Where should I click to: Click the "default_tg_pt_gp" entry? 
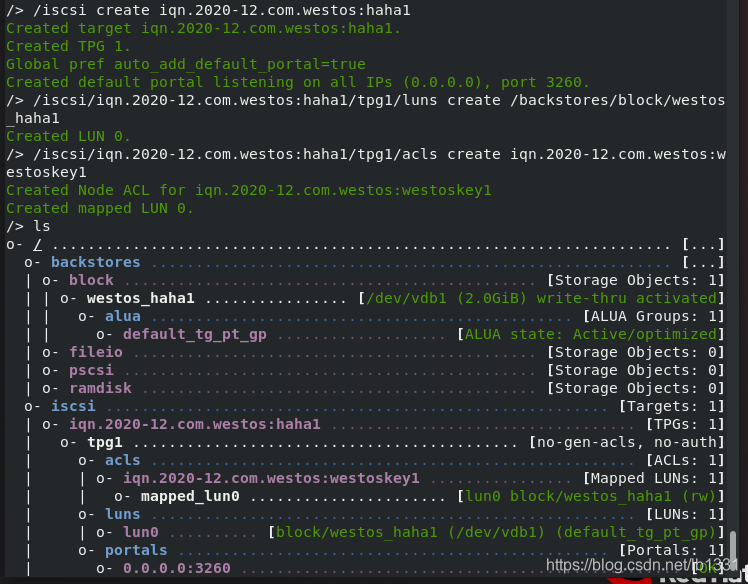[x=195, y=334]
